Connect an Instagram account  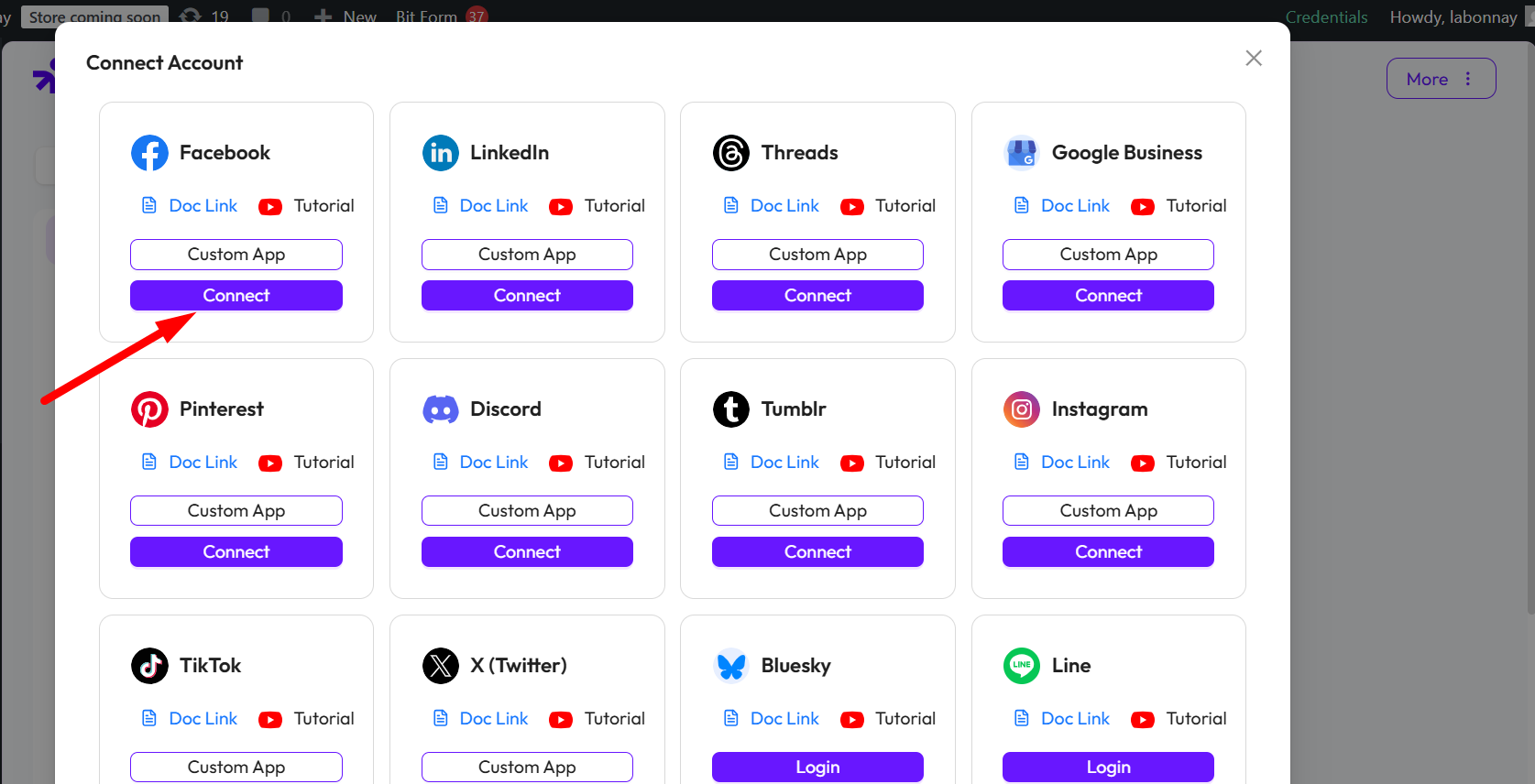(x=1108, y=552)
